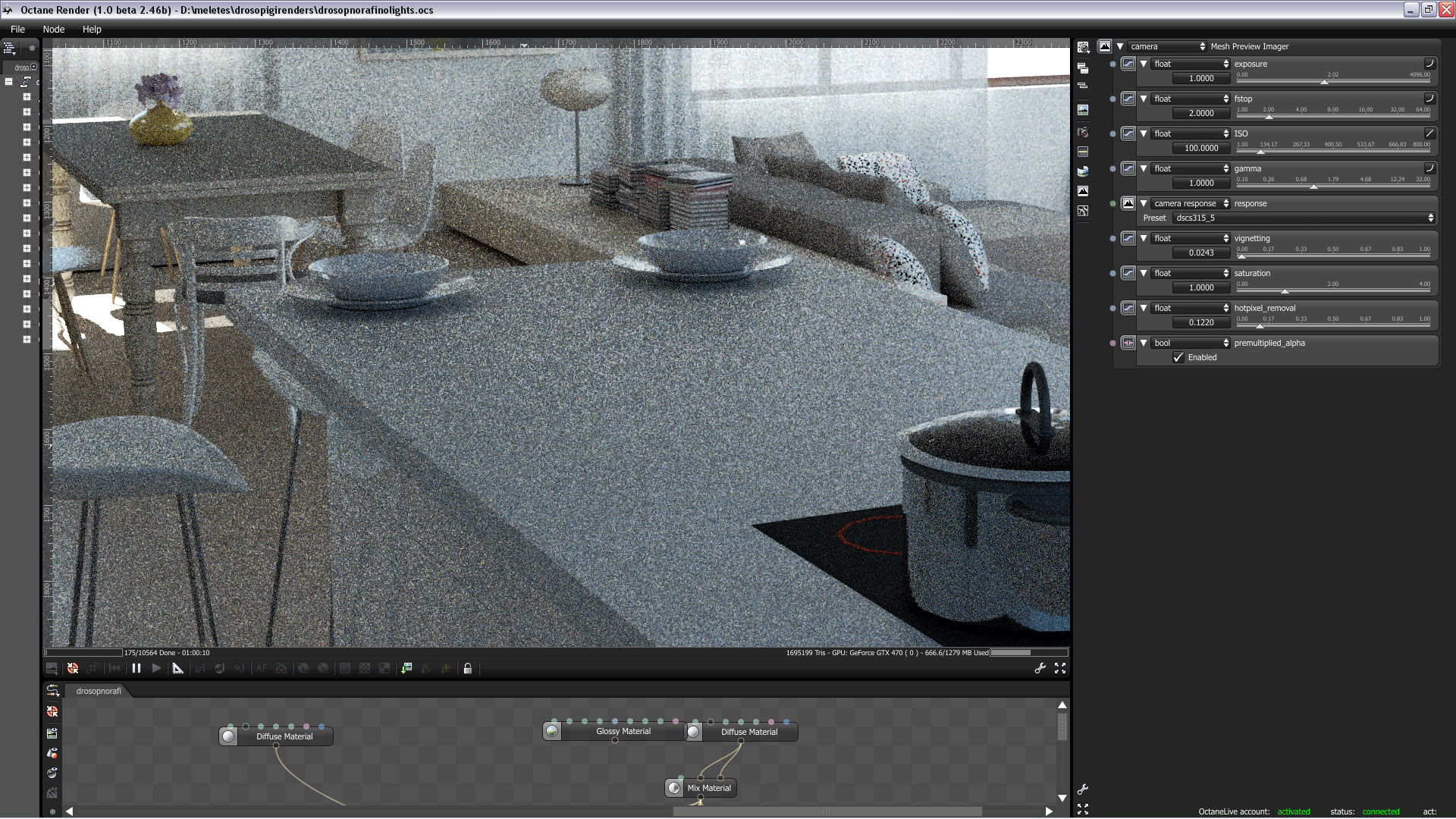Click the Mix Material node
The image size is (1456, 819).
(x=708, y=789)
